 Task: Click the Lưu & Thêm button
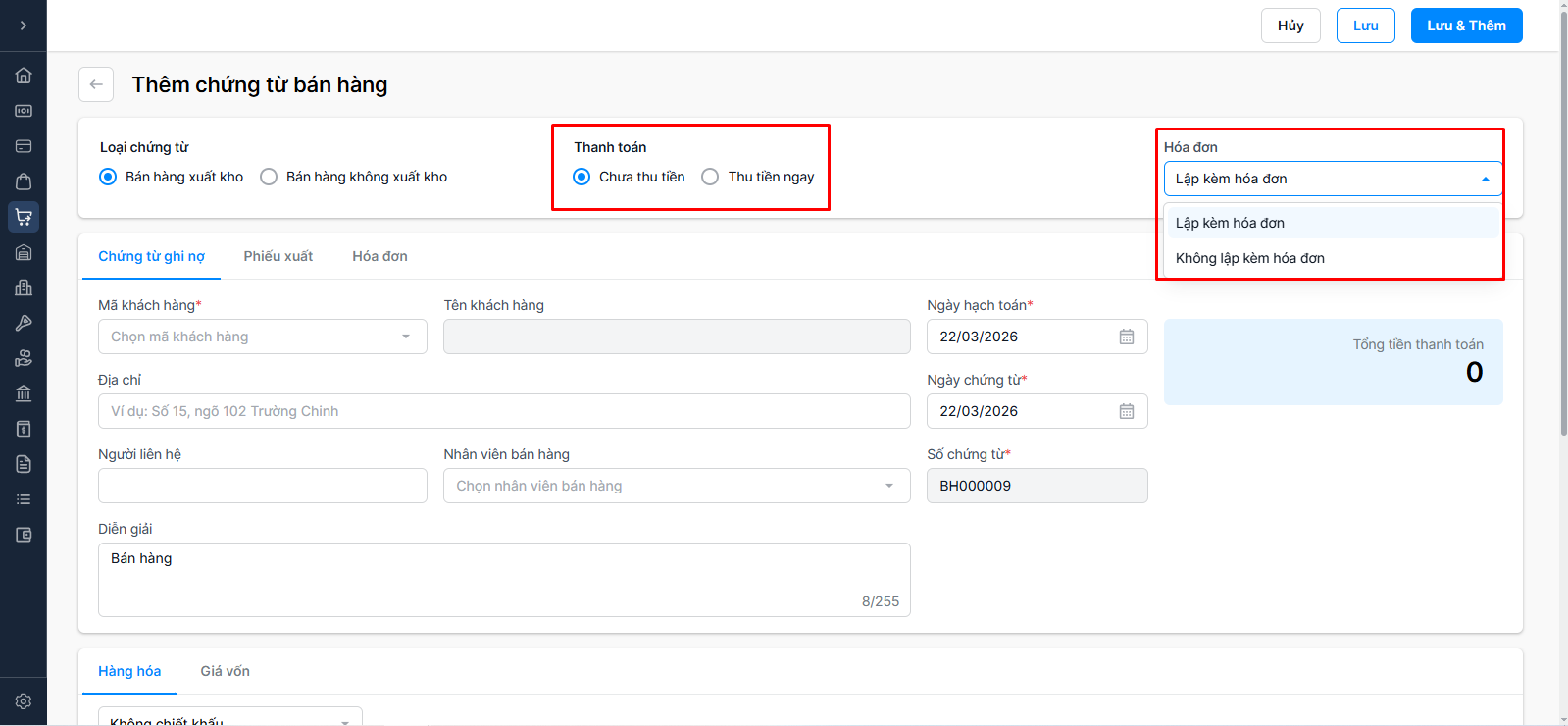(x=1466, y=26)
